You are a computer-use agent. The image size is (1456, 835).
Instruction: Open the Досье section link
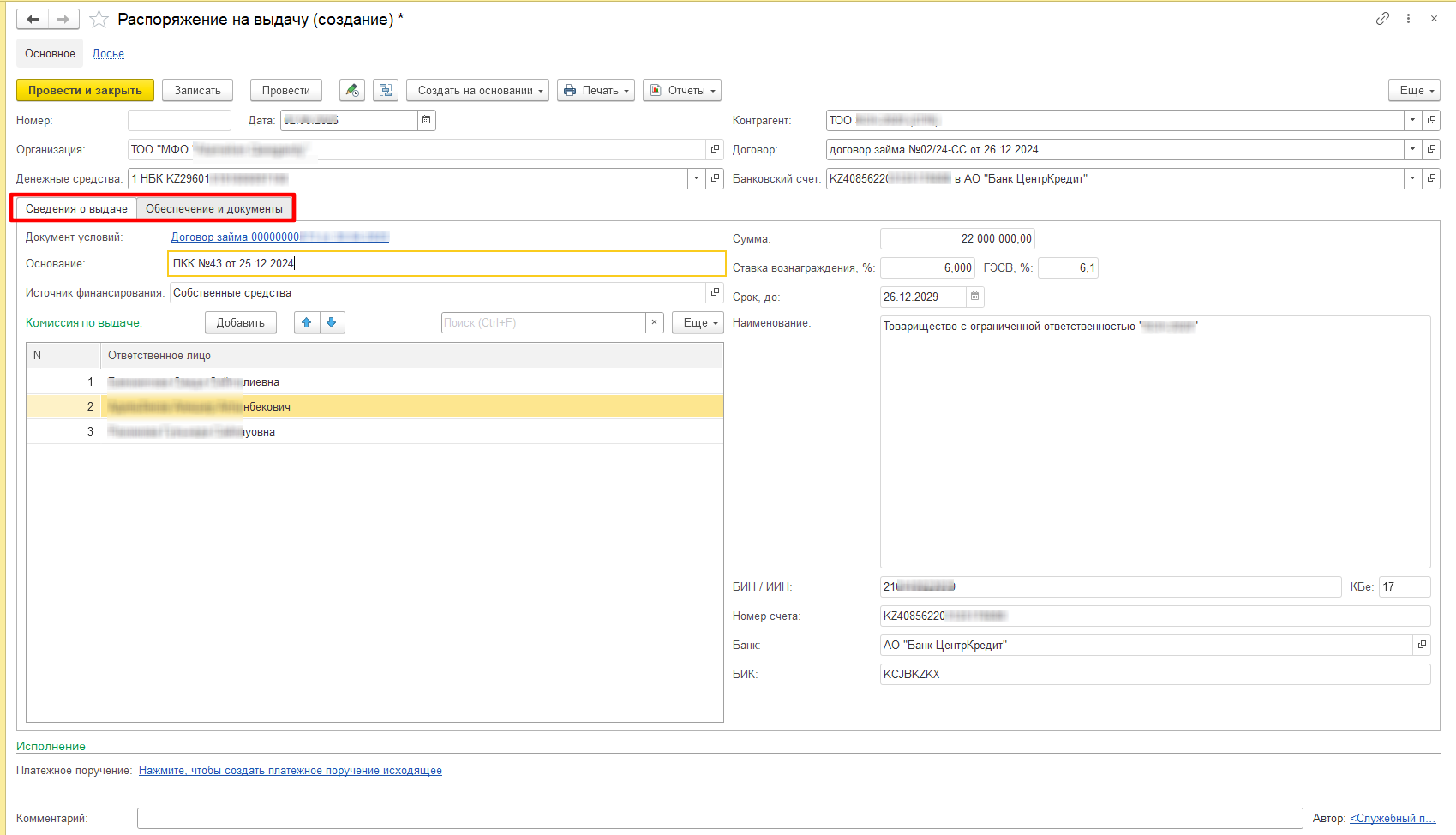[x=108, y=53]
